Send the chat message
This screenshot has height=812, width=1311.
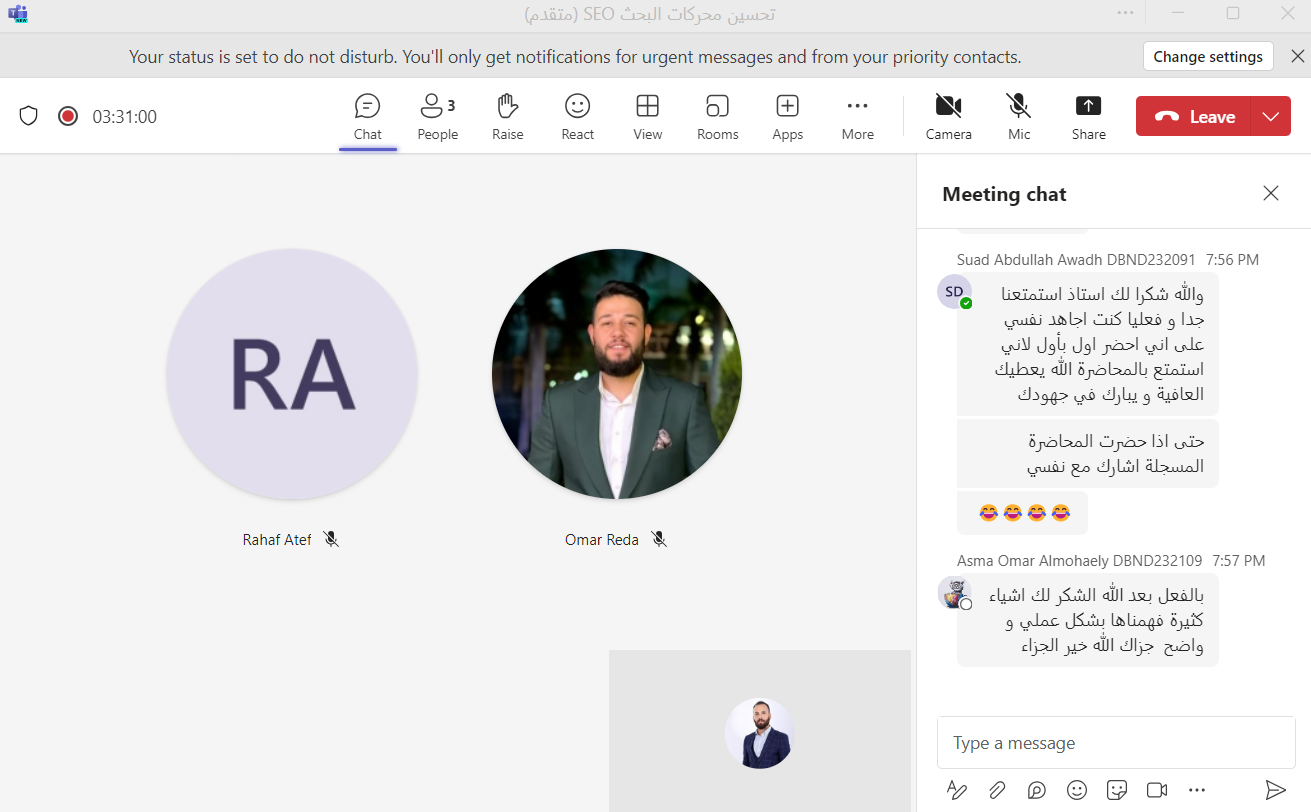pyautogui.click(x=1275, y=790)
